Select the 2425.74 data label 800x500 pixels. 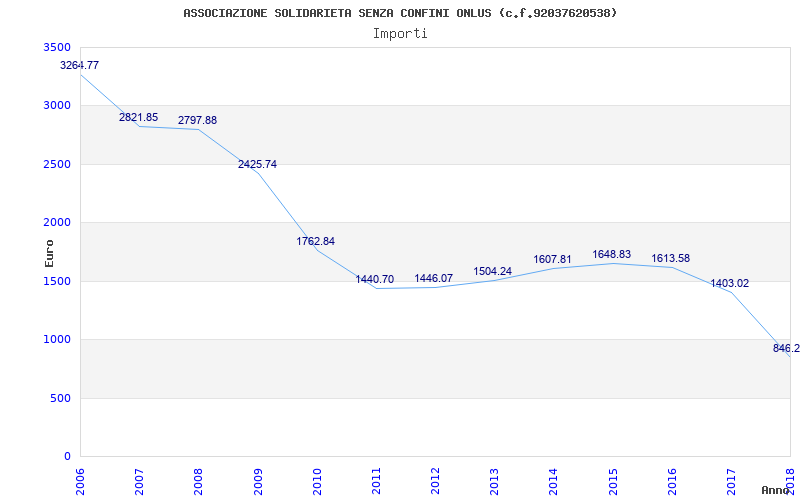pyautogui.click(x=257, y=164)
